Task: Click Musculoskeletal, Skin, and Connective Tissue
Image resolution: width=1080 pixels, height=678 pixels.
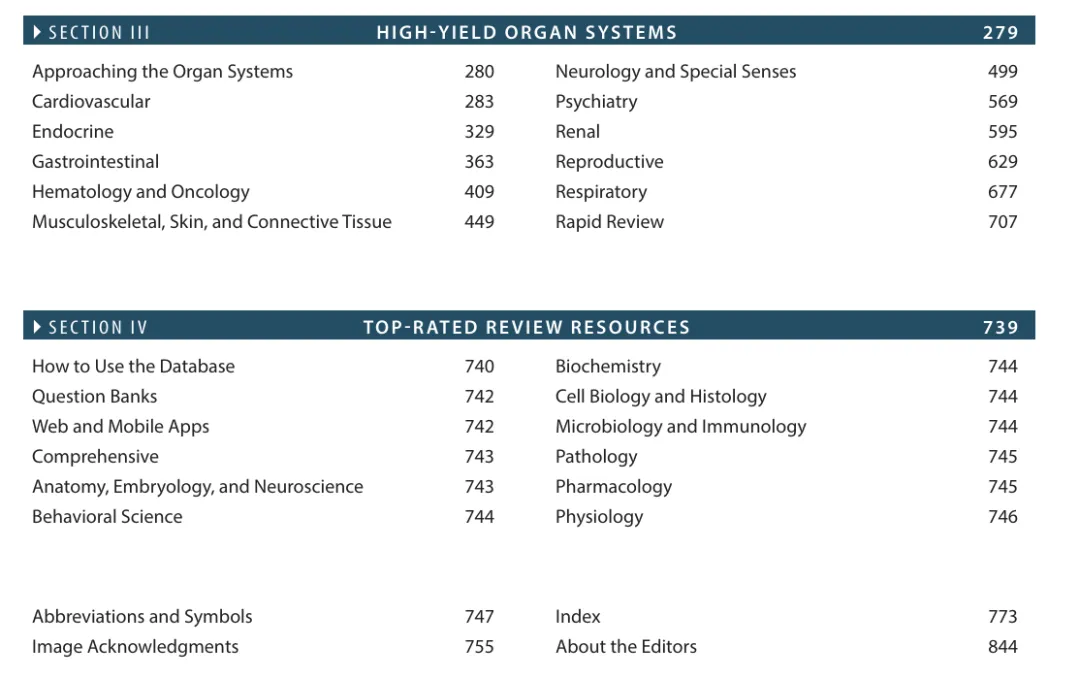Action: coord(211,222)
